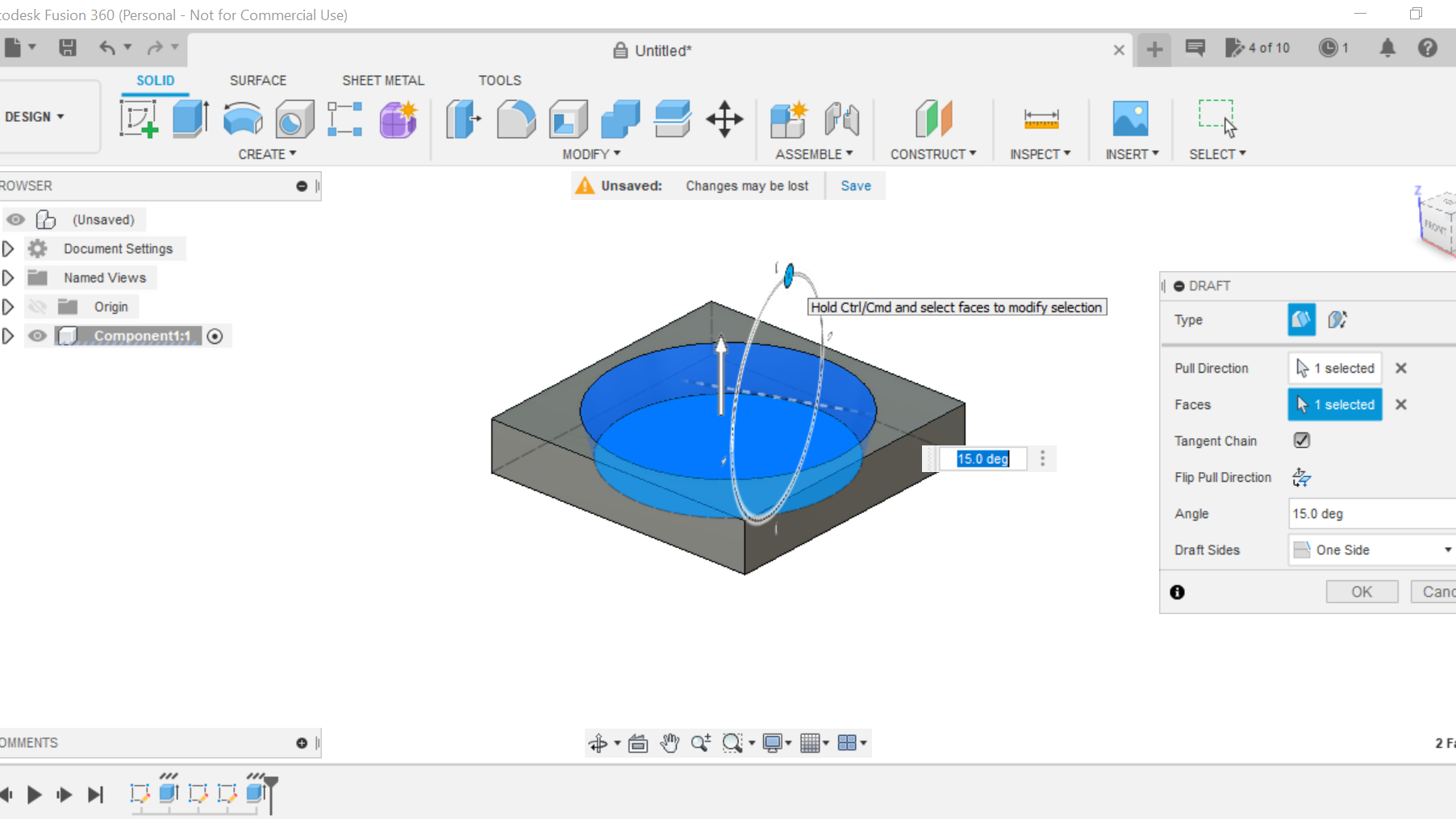Select the Move/Copy tool
Screen dimensions: 1456x819
(724, 119)
